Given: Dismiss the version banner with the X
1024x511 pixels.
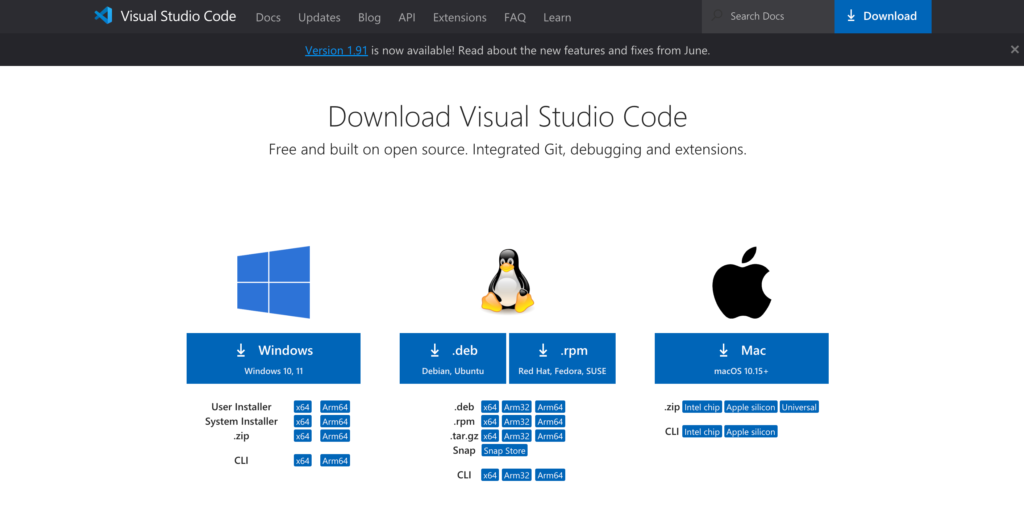Looking at the screenshot, I should [x=1014, y=49].
